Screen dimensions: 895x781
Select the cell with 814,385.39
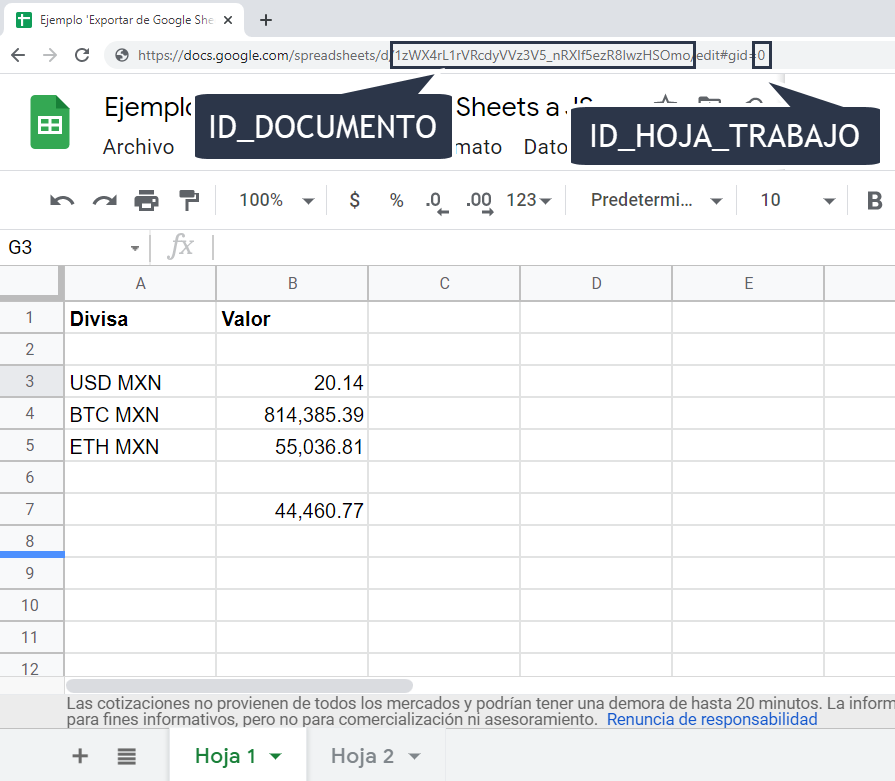(292, 414)
